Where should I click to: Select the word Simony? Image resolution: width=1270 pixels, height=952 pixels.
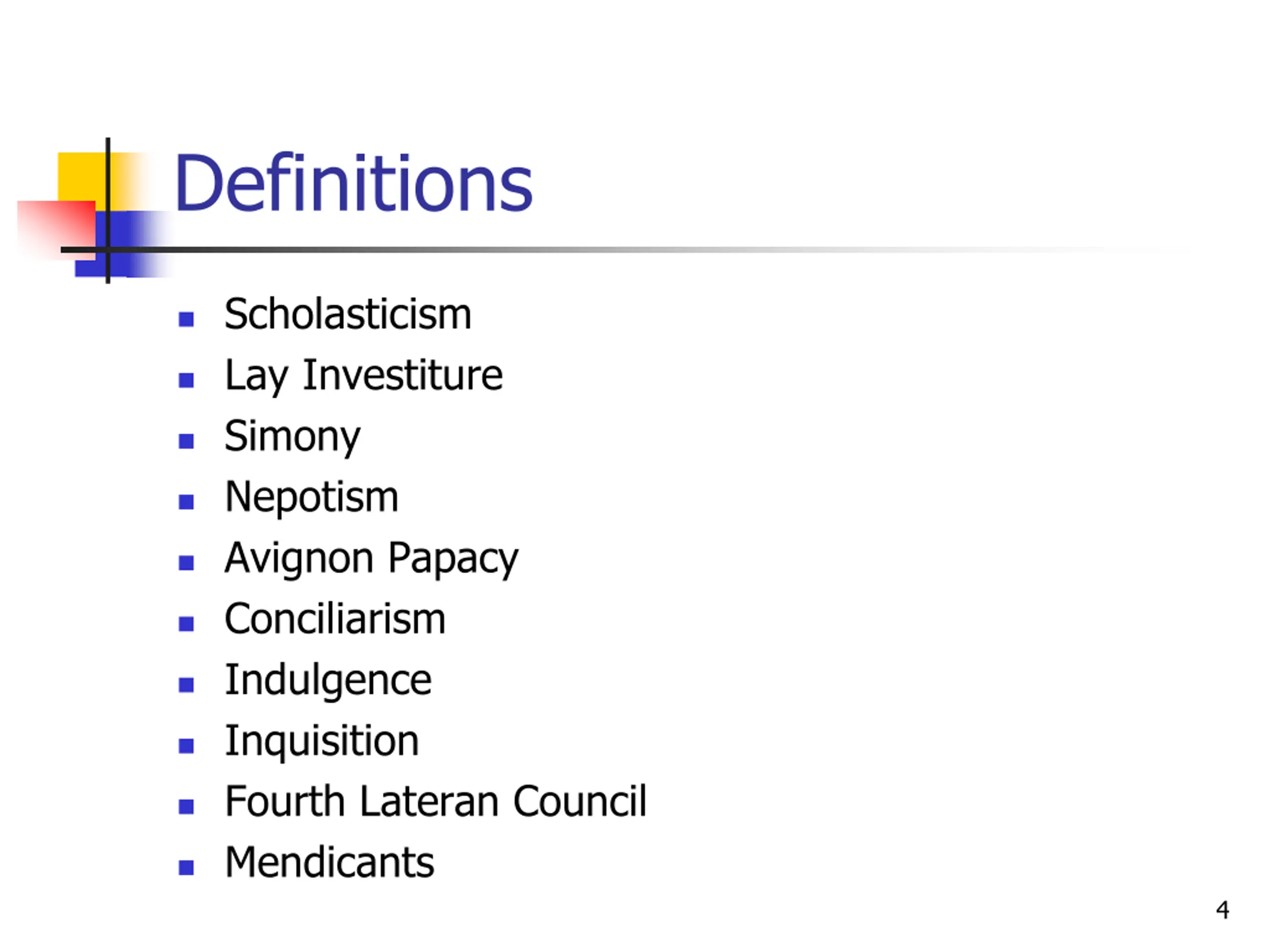(x=292, y=437)
